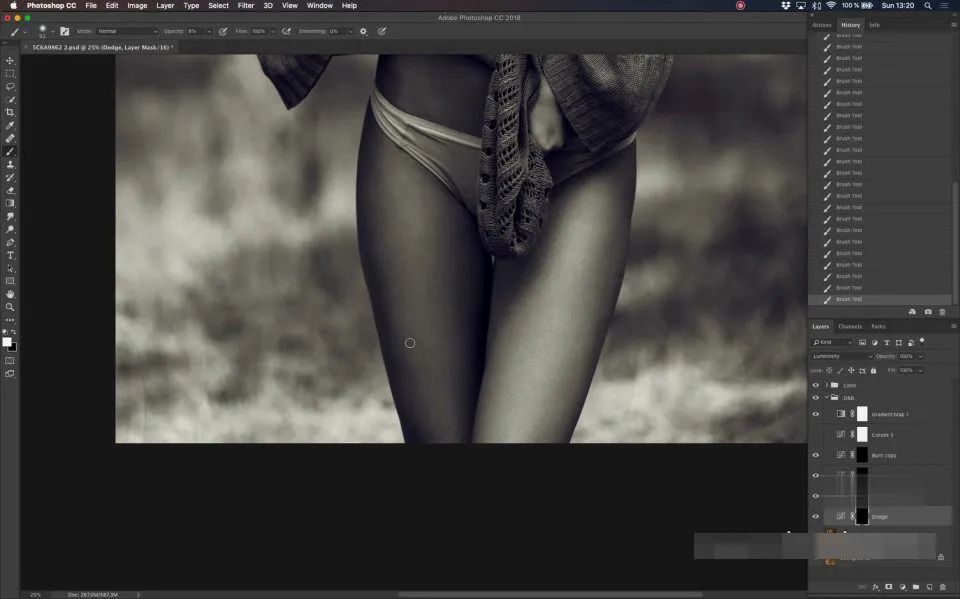Switch to the Actions panel tab

(821, 25)
